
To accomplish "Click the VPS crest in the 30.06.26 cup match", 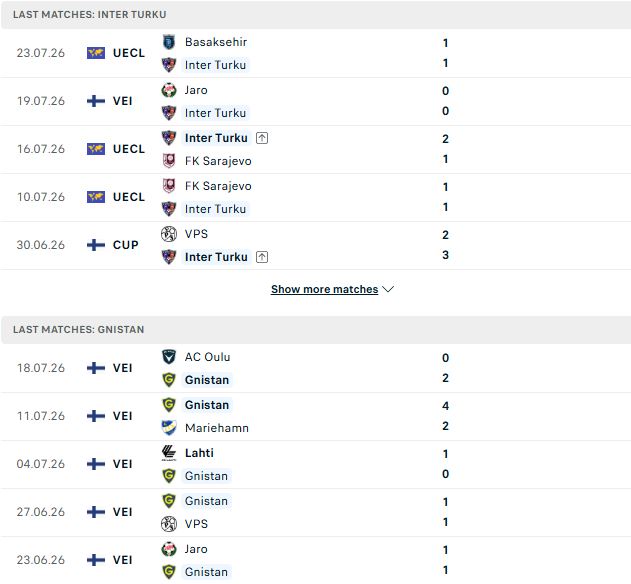I will click(169, 234).
